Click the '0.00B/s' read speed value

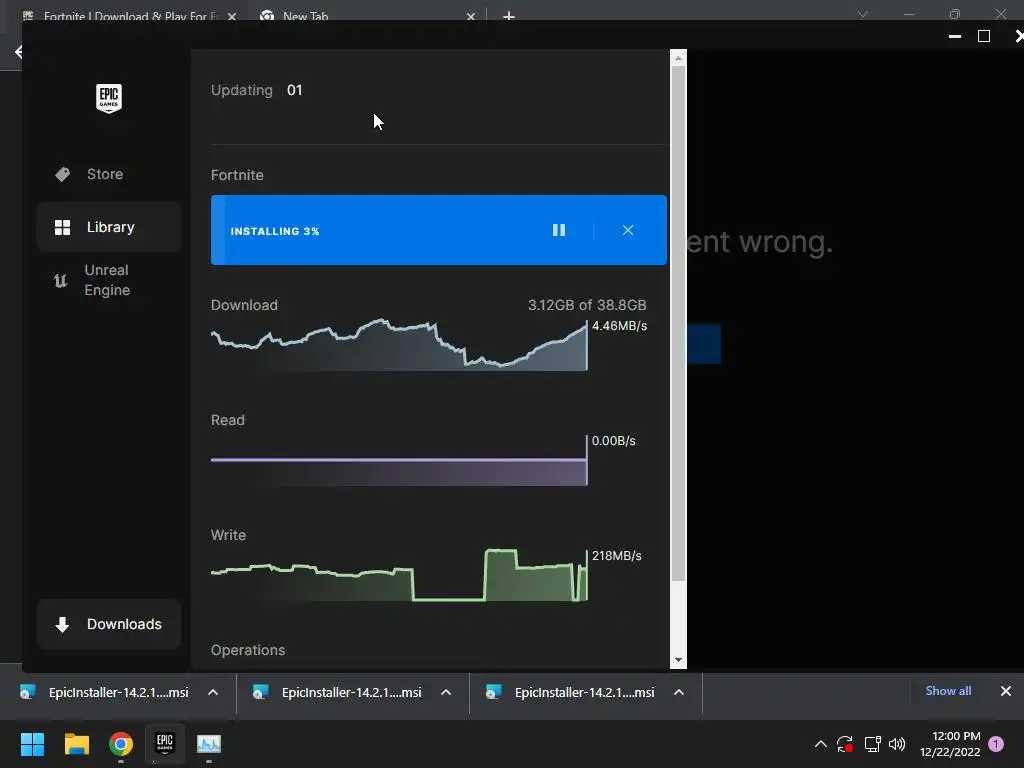[x=613, y=441]
